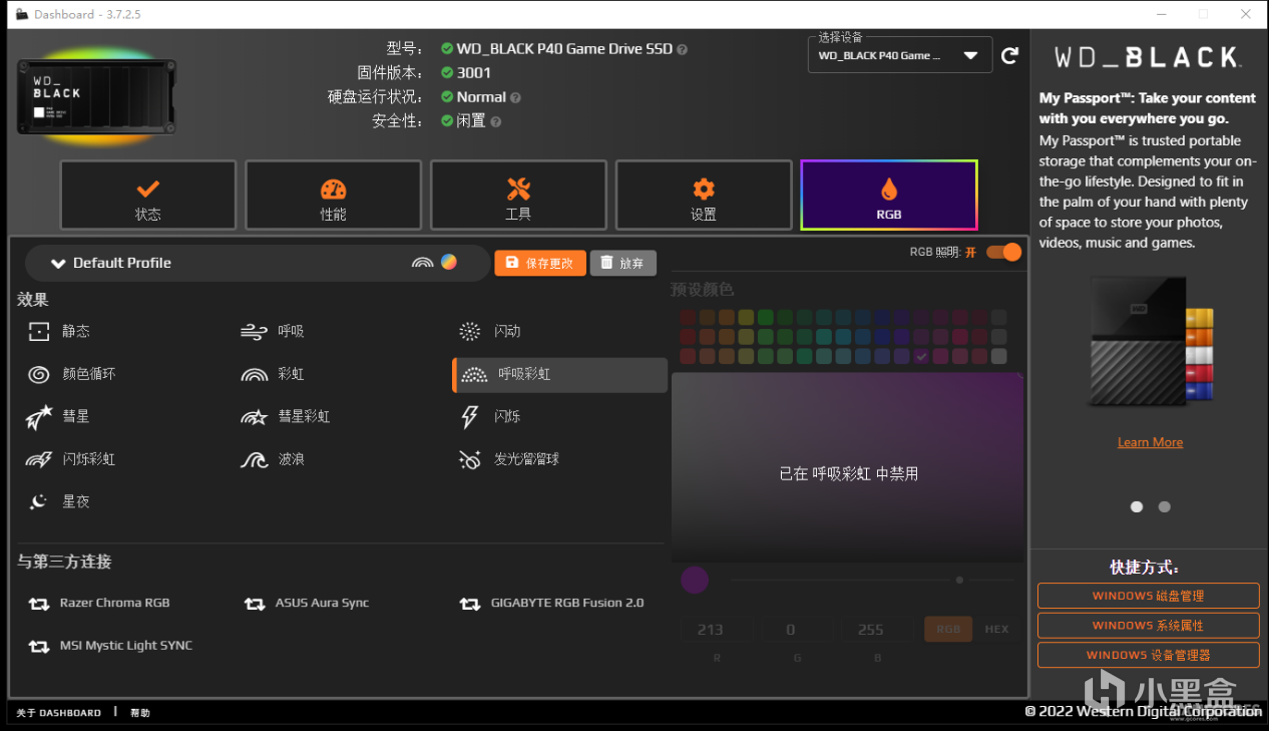Screen dimensions: 1274x736
Task: Click the 放弃 discard button
Action: pos(623,263)
